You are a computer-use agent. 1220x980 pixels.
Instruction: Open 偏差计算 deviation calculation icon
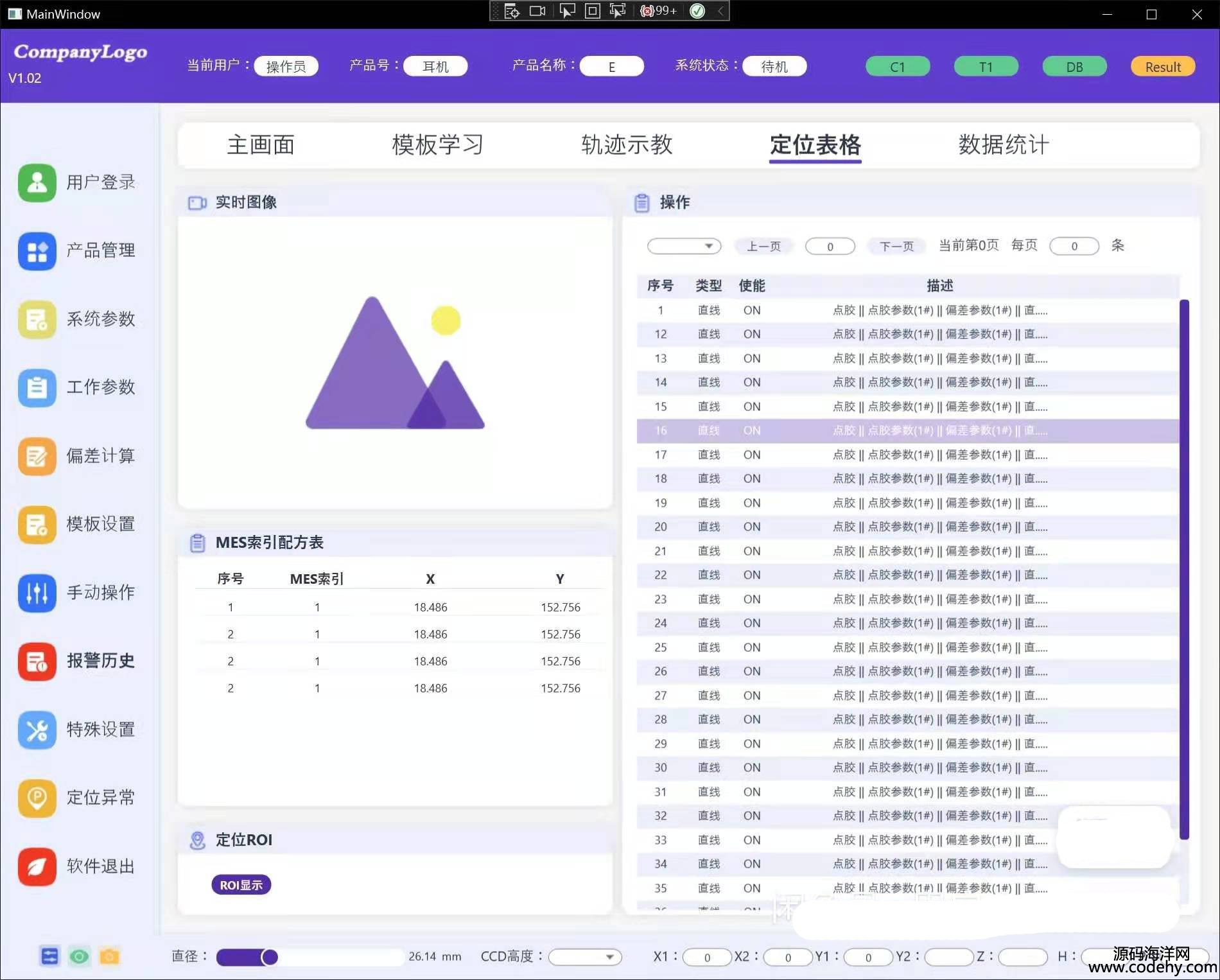[37, 456]
